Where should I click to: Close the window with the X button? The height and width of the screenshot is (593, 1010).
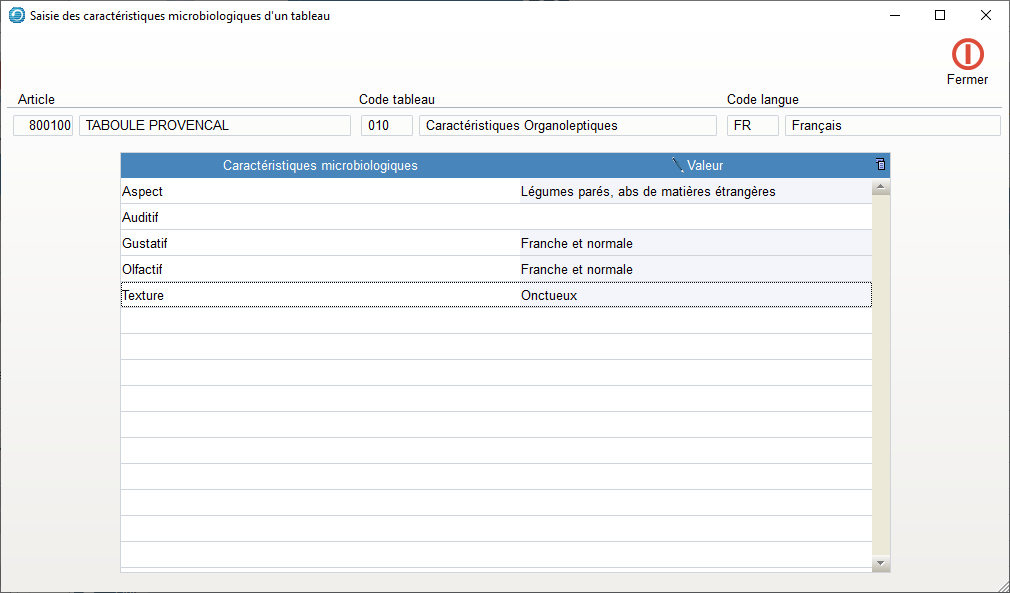pyautogui.click(x=985, y=15)
